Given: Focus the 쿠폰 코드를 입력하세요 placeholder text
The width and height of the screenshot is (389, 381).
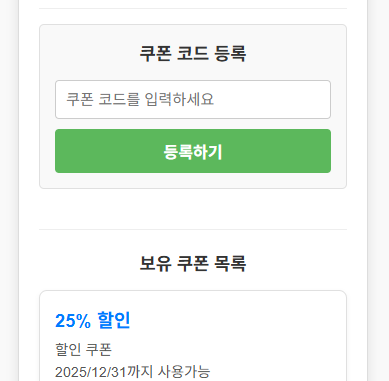Looking at the screenshot, I should [140, 99].
